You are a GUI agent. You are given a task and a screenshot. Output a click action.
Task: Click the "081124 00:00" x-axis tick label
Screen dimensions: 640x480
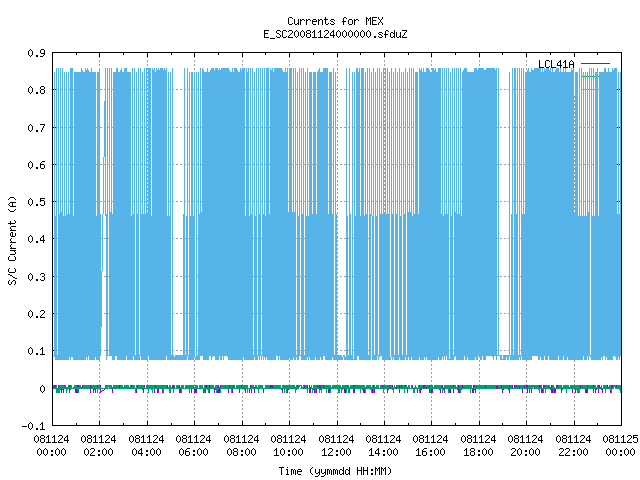click(x=51, y=446)
